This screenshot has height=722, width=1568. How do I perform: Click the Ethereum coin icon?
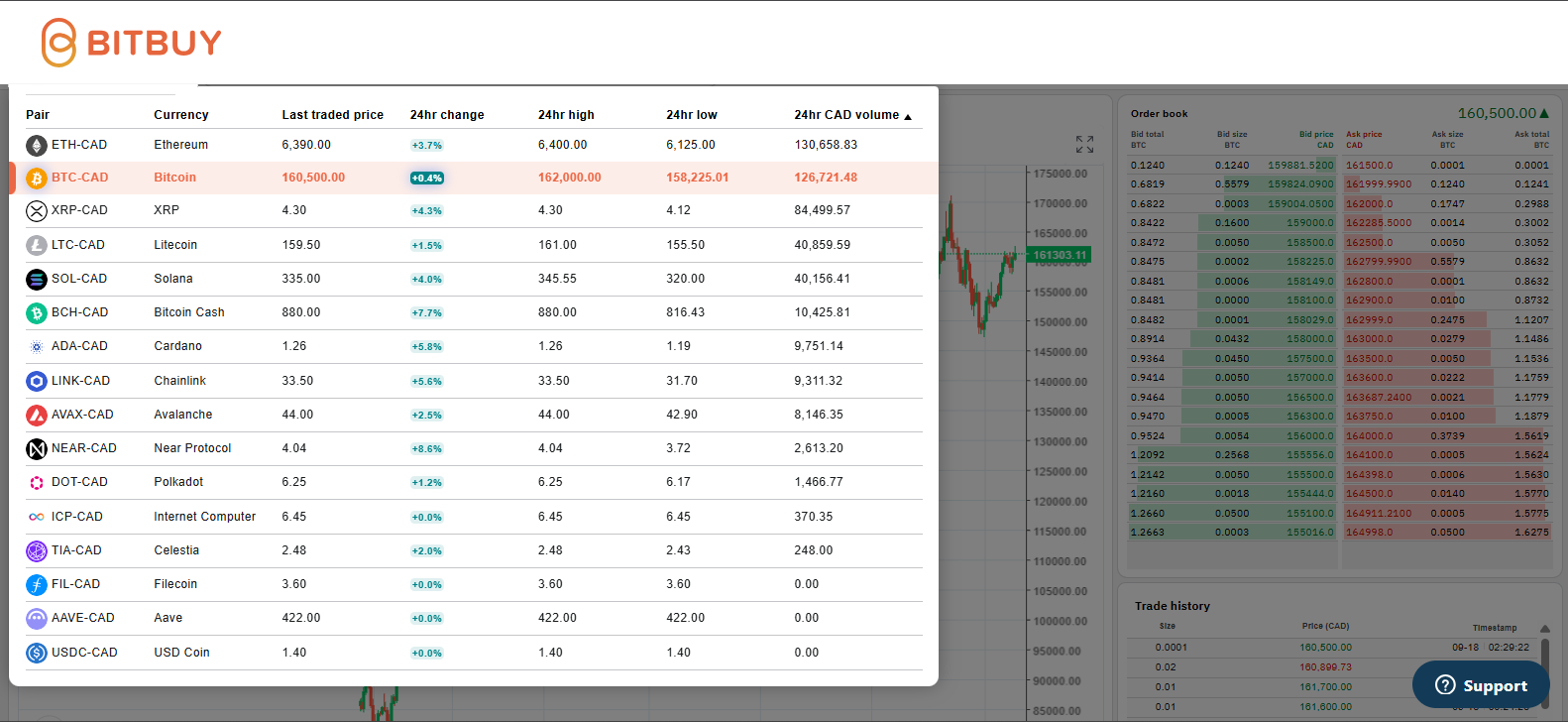[37, 146]
